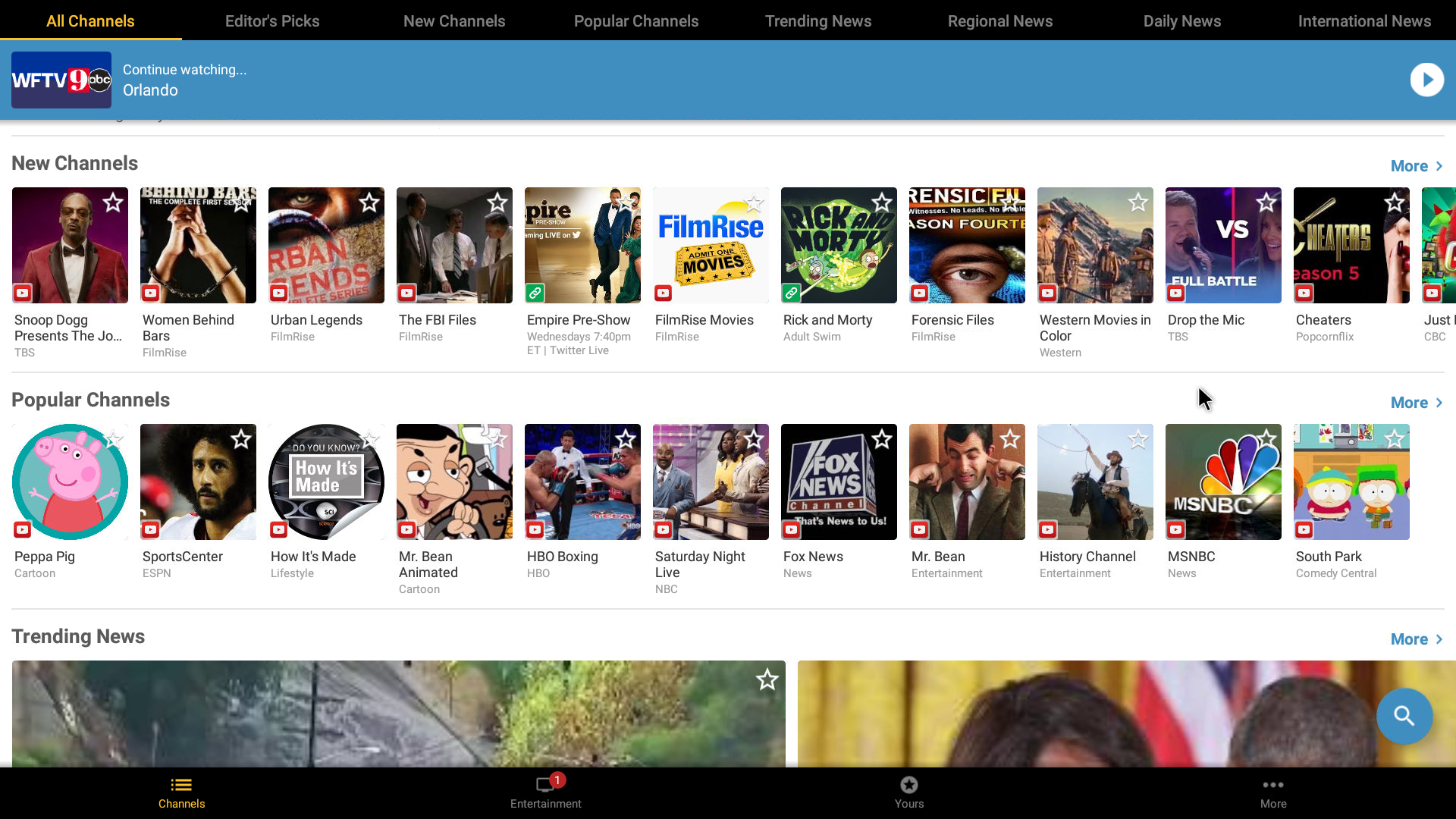1456x819 pixels.
Task: Switch to the Popular Channels tab
Action: click(x=636, y=21)
